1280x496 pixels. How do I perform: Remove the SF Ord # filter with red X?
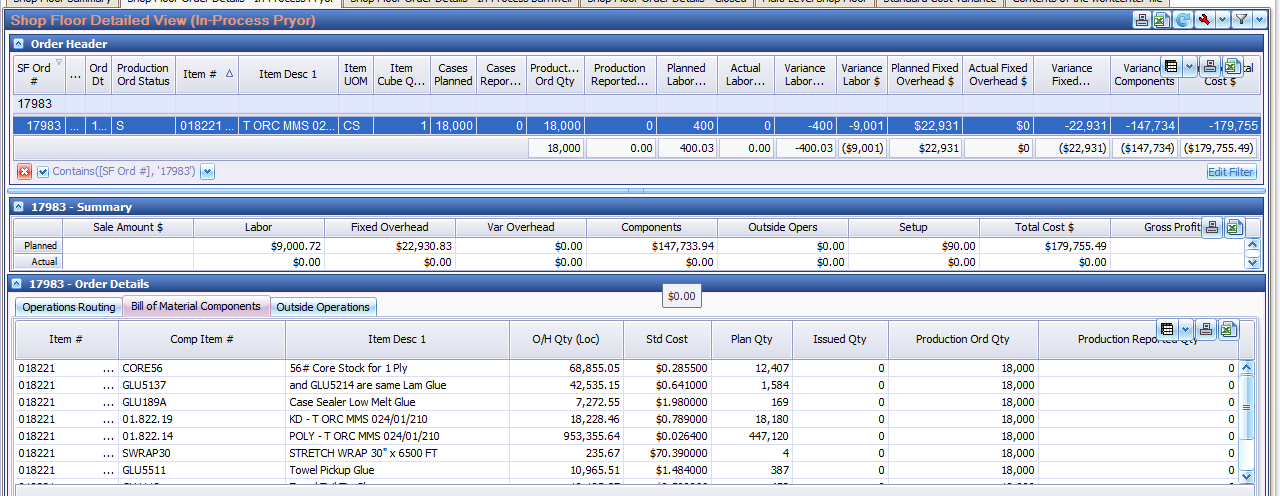(x=24, y=172)
